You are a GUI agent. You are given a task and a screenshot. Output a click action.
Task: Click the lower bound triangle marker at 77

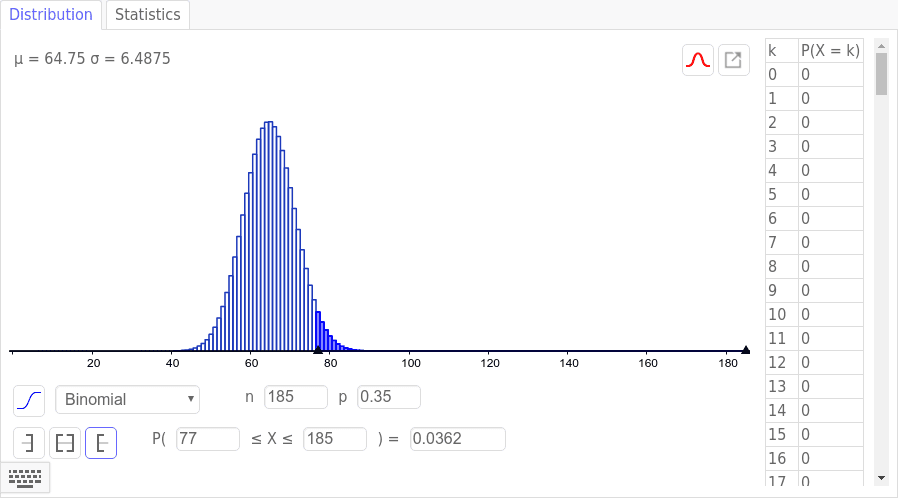[x=318, y=350]
